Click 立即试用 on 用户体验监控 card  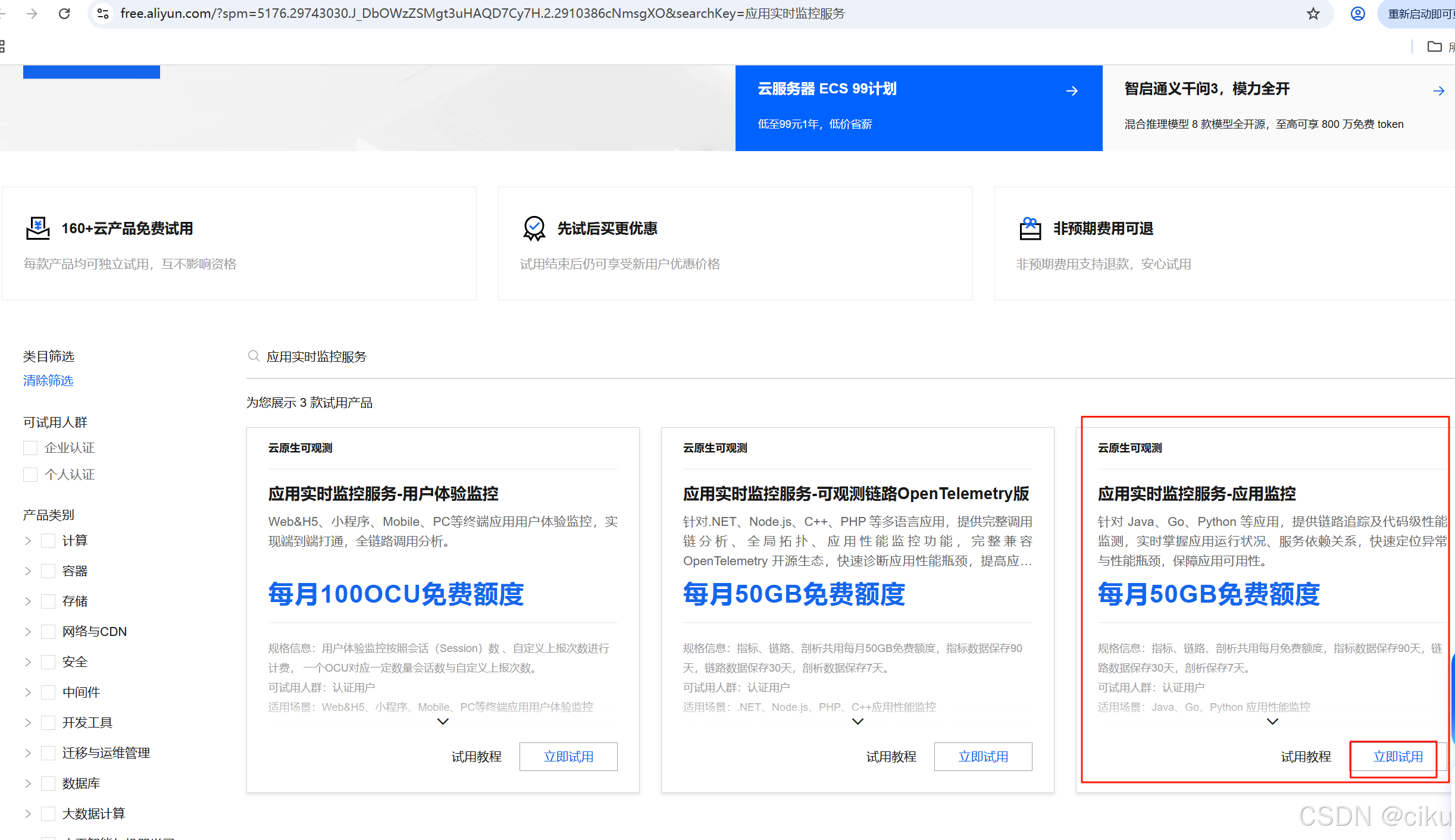pos(568,757)
